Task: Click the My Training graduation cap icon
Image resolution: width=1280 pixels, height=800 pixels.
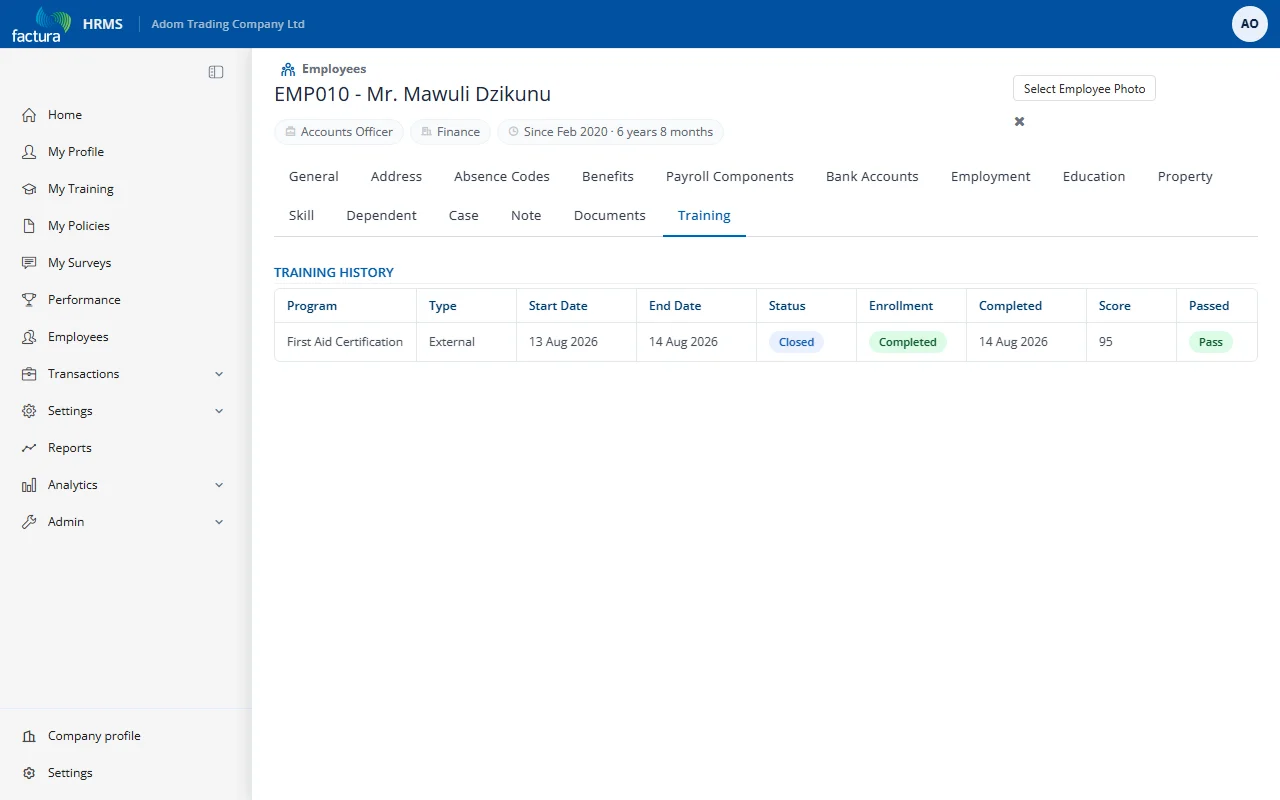Action: coord(29,189)
